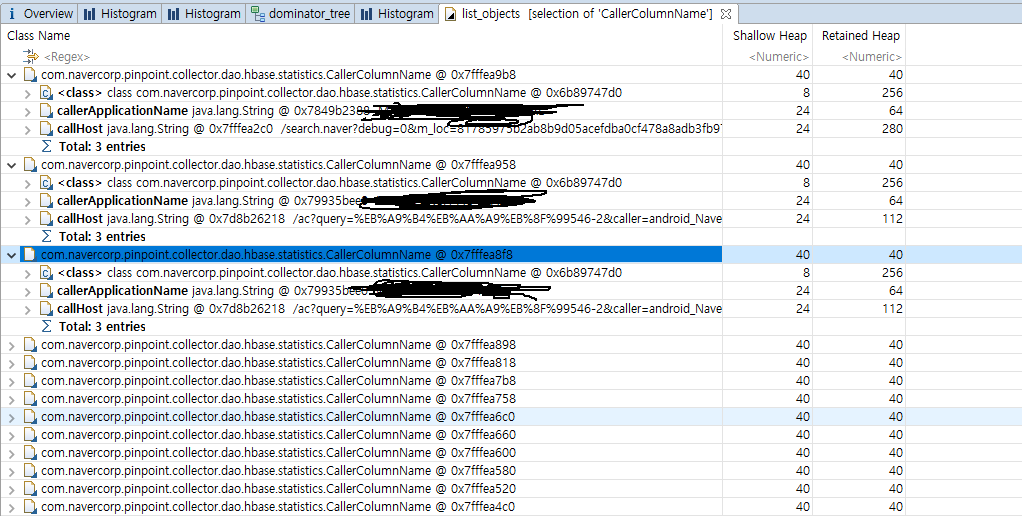Sort by the Shallow Heap column header
1022x516 pixels.
pos(768,36)
